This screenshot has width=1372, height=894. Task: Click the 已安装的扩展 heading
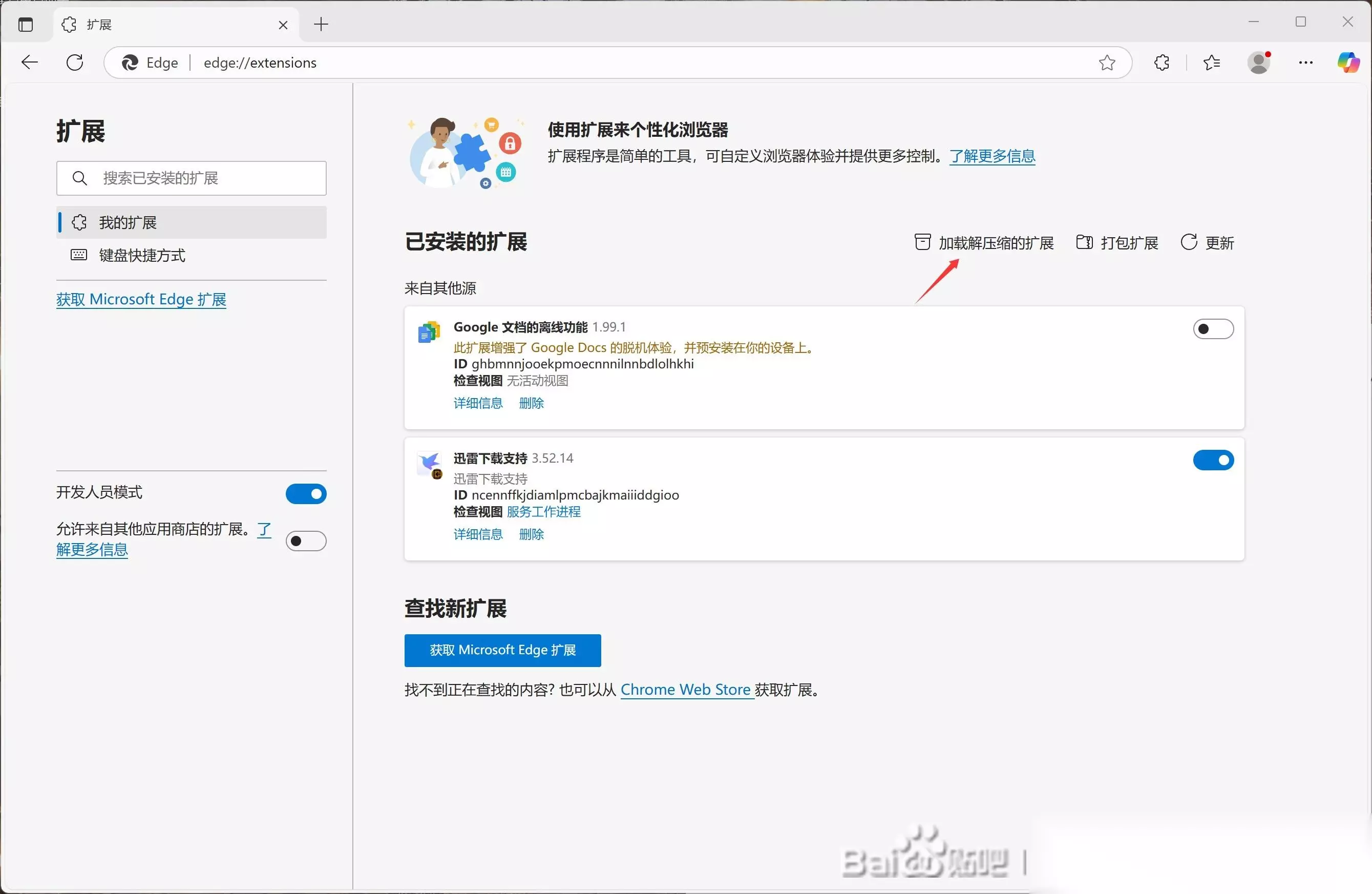(x=467, y=242)
